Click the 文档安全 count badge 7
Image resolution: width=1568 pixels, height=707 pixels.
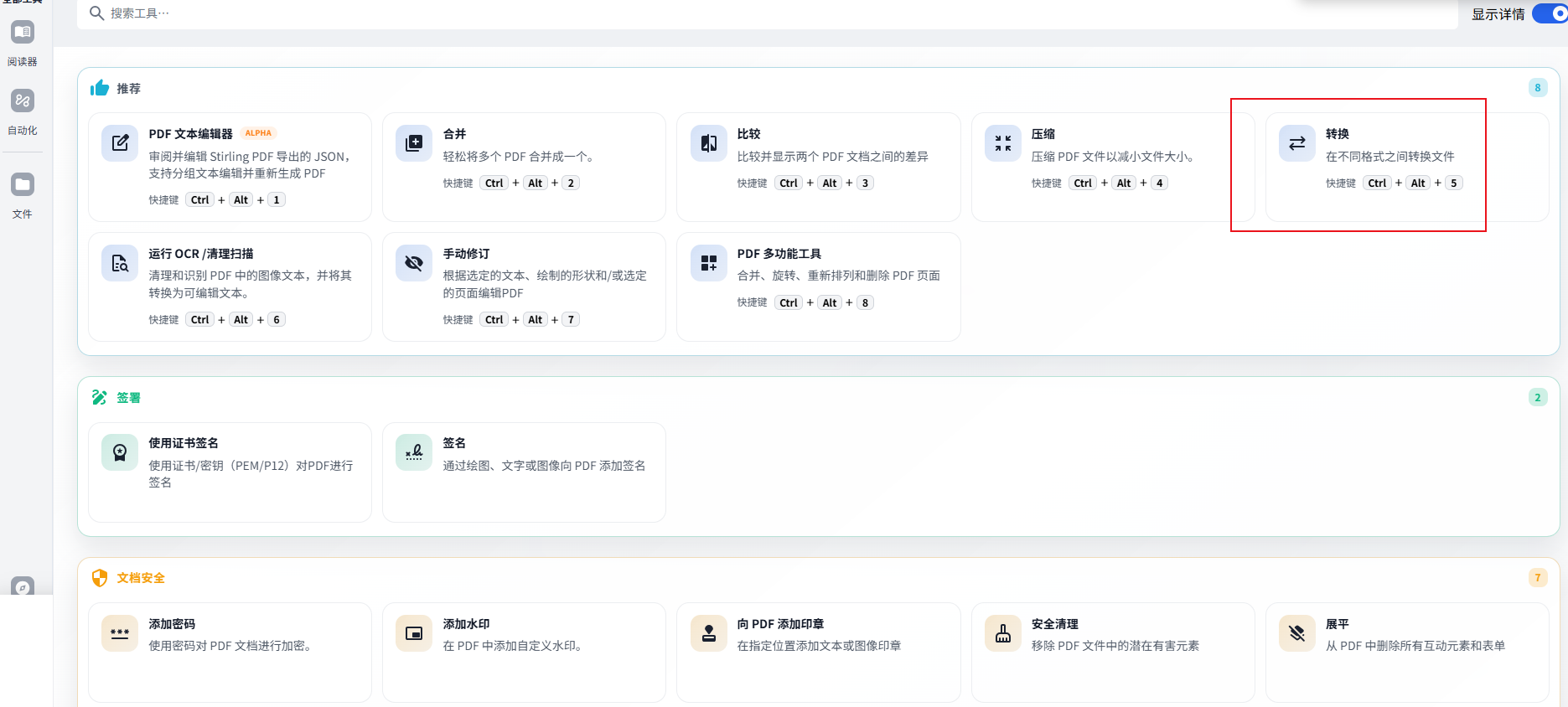pos(1538,578)
